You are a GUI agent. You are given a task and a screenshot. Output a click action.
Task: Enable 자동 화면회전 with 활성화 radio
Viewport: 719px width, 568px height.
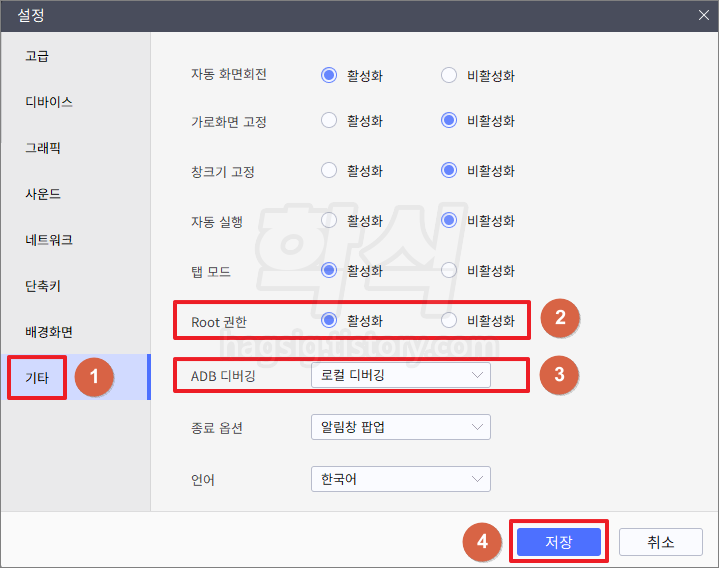click(329, 75)
